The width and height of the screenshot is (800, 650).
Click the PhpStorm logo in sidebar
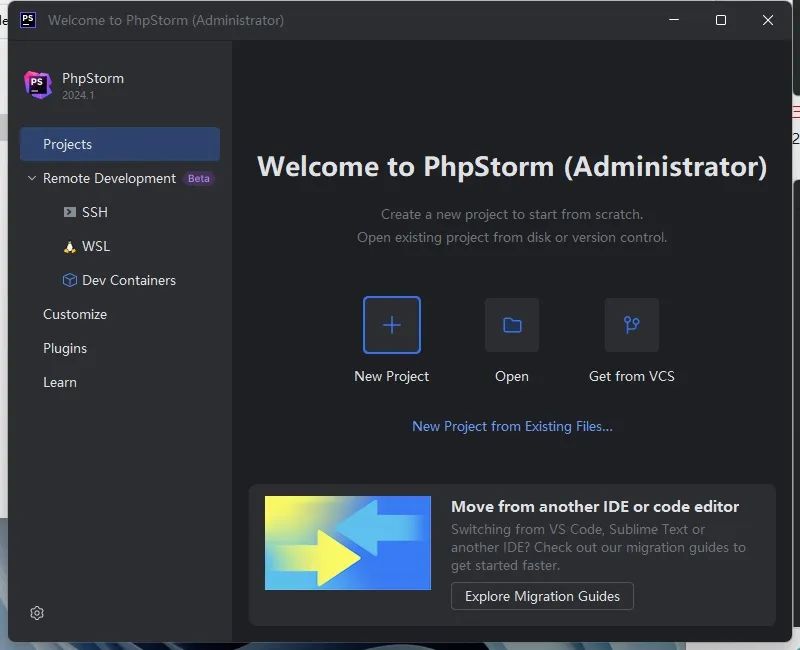tap(38, 85)
